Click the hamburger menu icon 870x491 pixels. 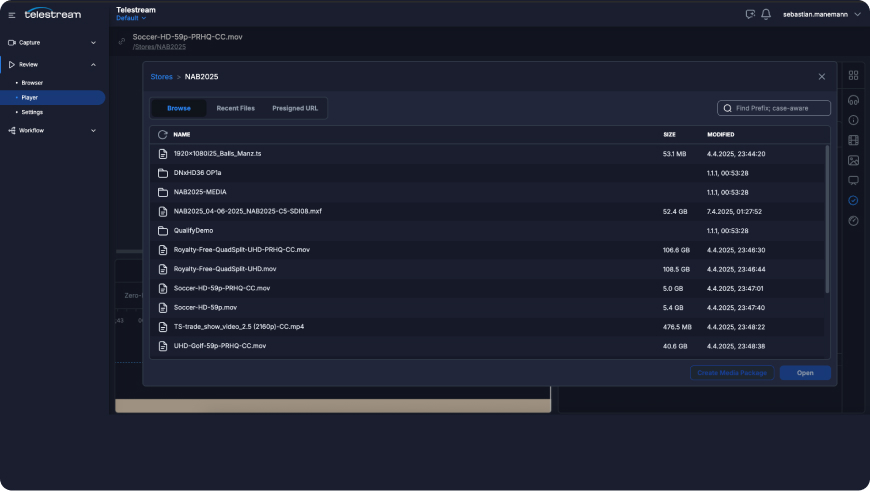point(12,14)
